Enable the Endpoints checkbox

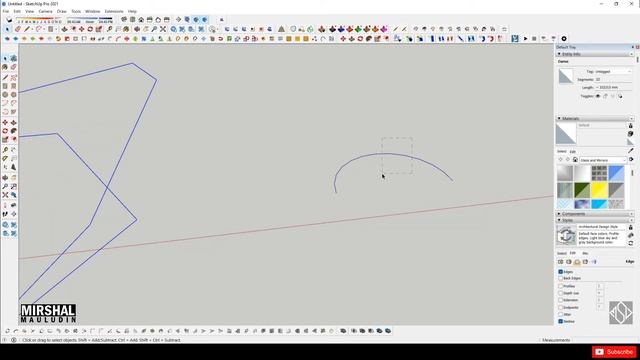point(561,307)
